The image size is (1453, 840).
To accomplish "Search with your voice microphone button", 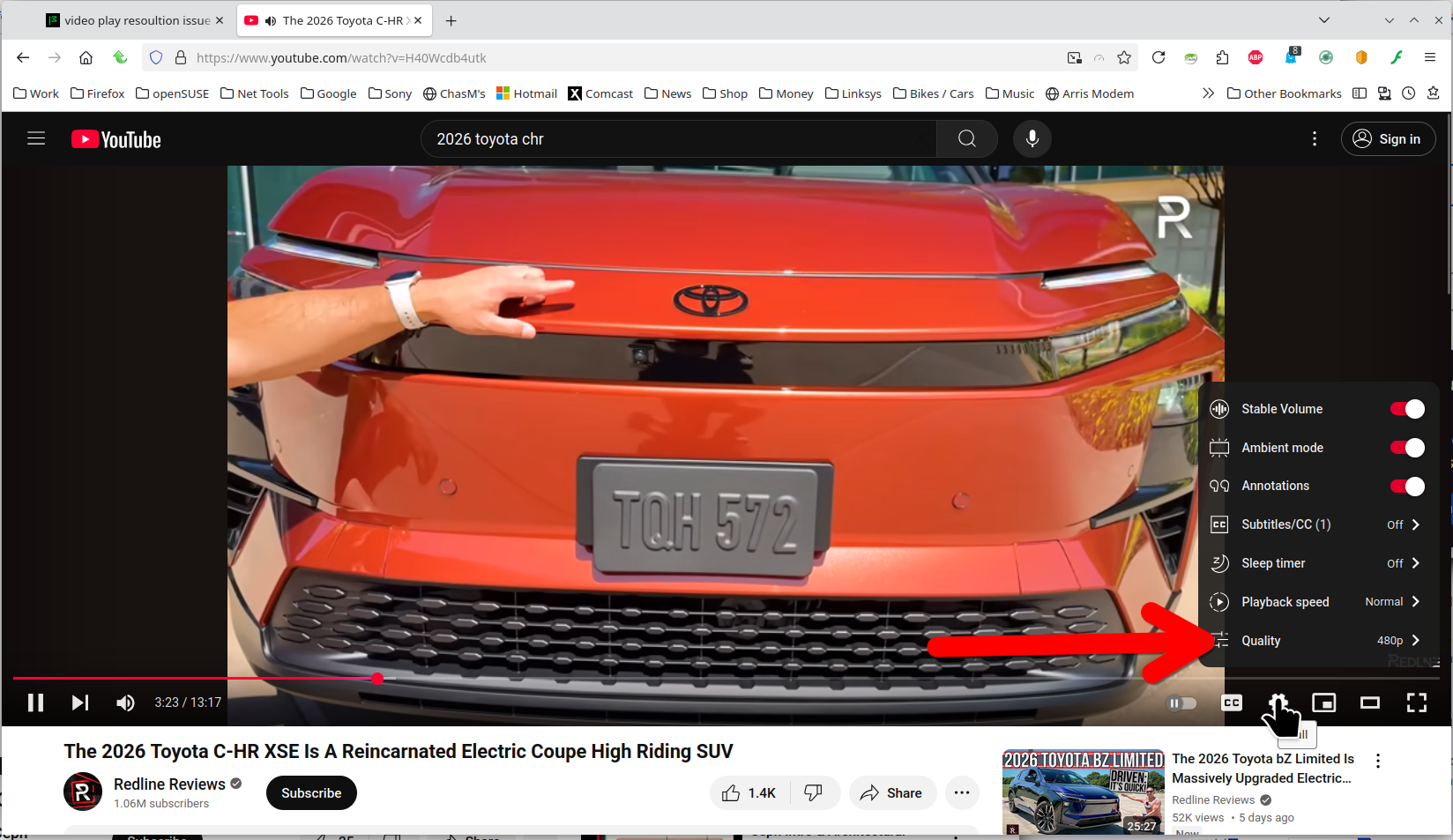I will [1032, 139].
